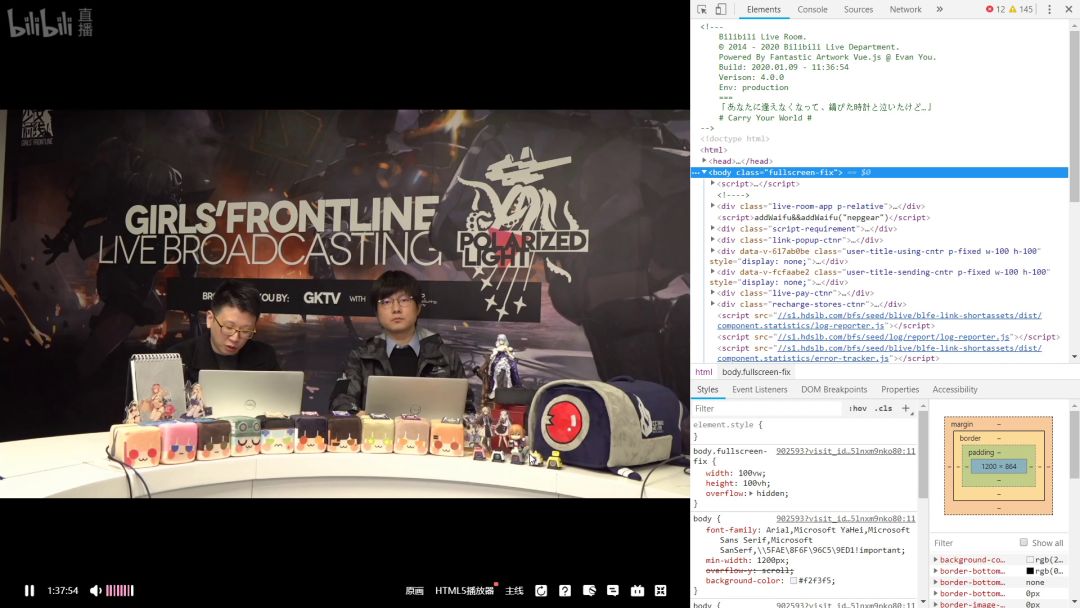Image resolution: width=1080 pixels, height=608 pixels.
Task: Open the HTML5播放器 player switcher
Action: (x=464, y=591)
